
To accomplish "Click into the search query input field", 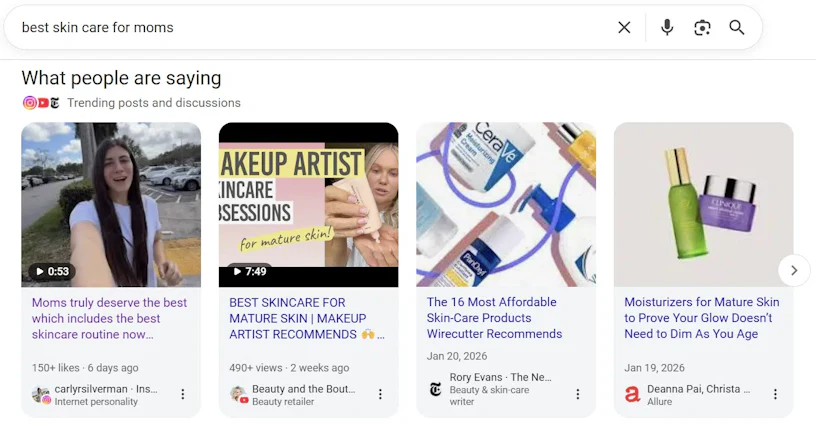I will click(300, 28).
